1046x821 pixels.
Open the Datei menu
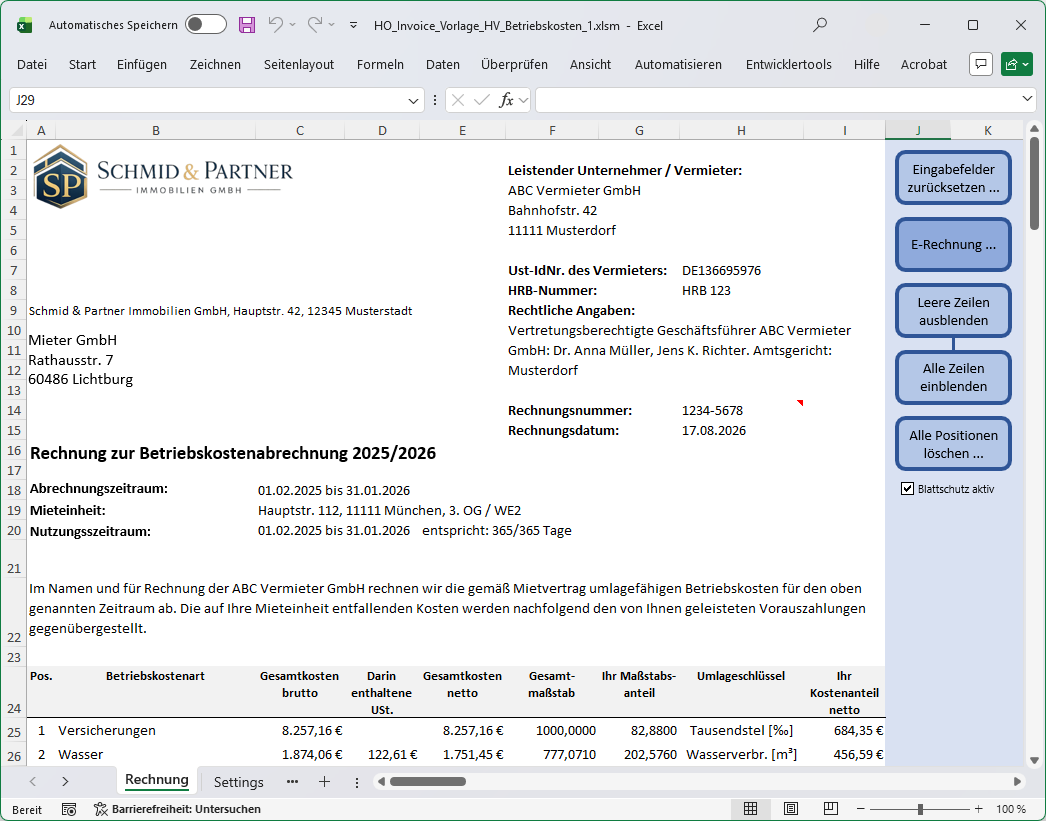coord(32,65)
